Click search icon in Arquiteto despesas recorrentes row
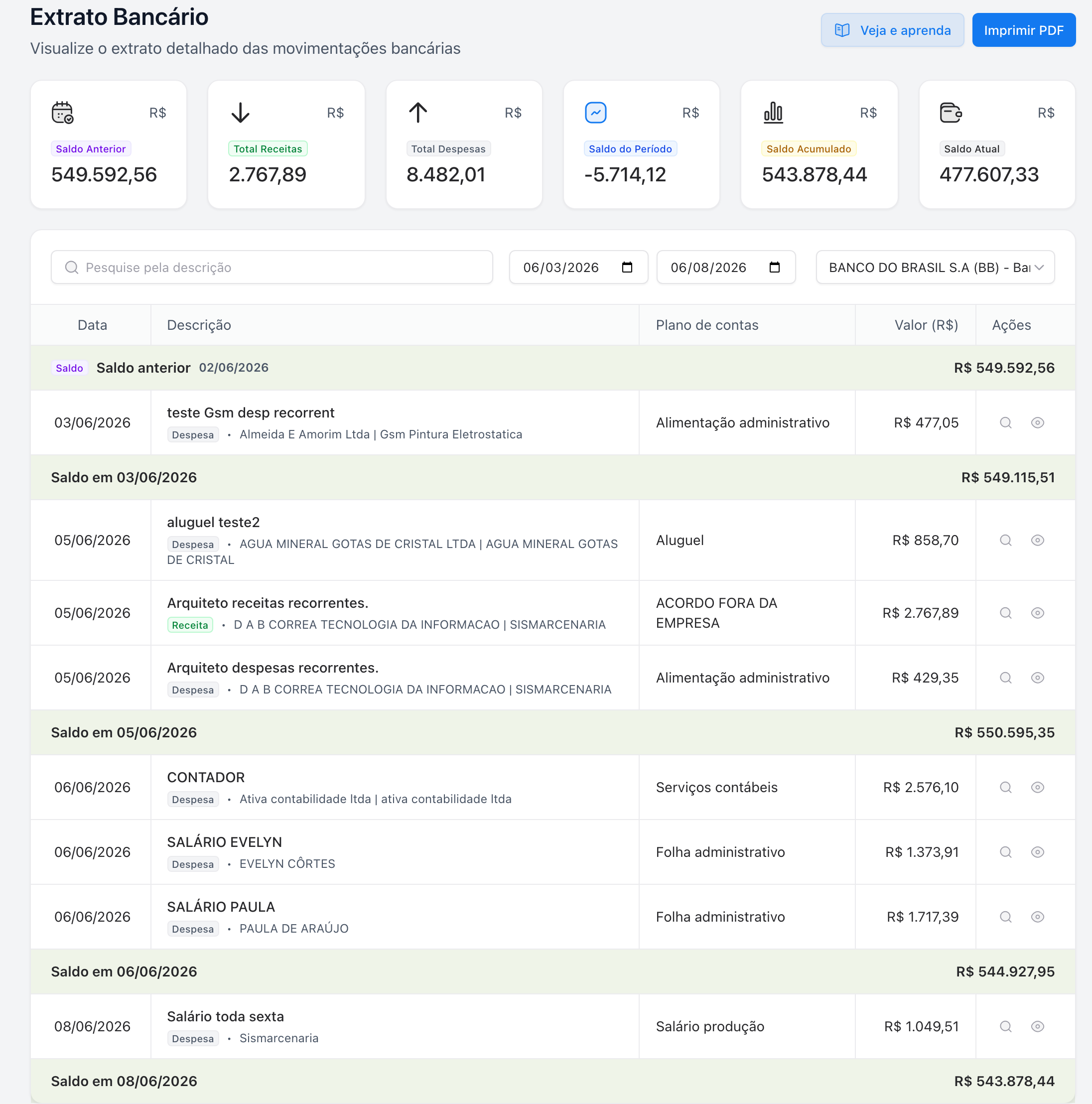Viewport: 1092px width, 1104px height. pos(1006,678)
